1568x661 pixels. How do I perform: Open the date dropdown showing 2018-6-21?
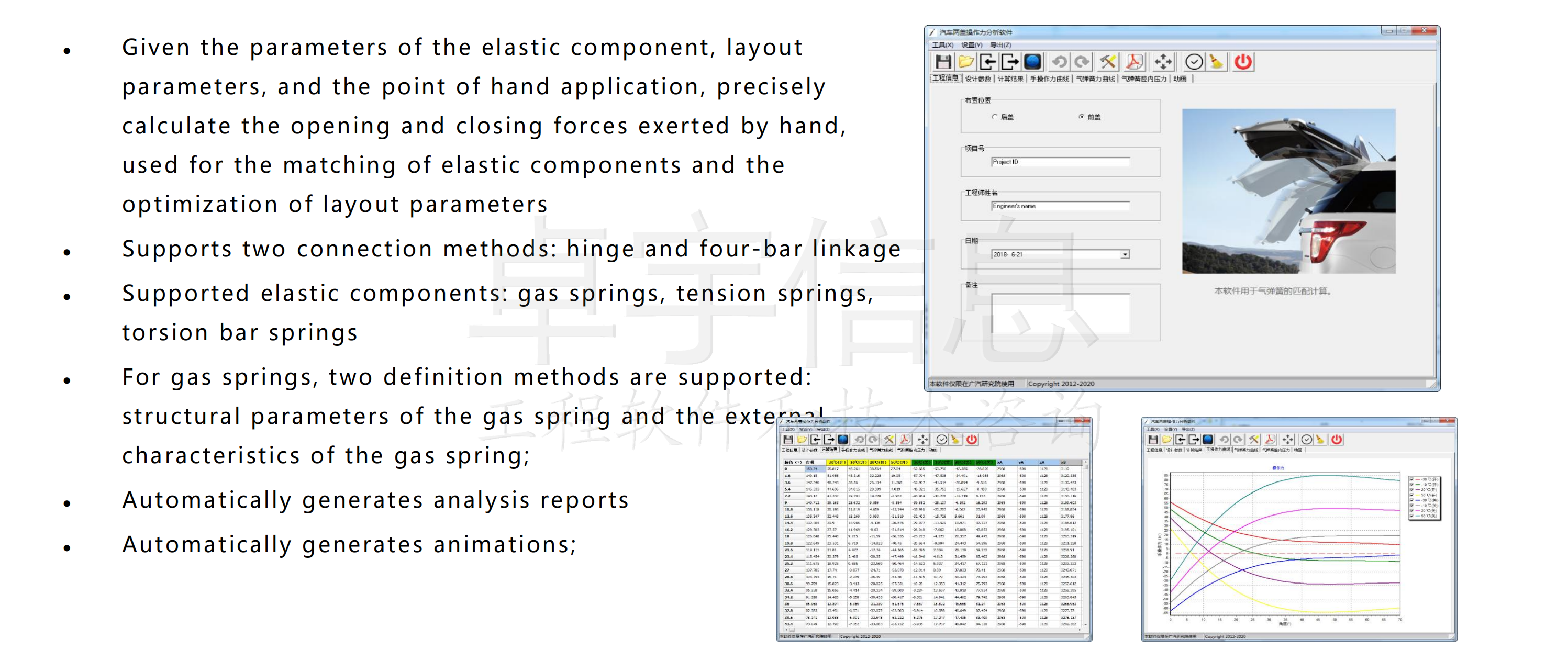click(x=1125, y=254)
